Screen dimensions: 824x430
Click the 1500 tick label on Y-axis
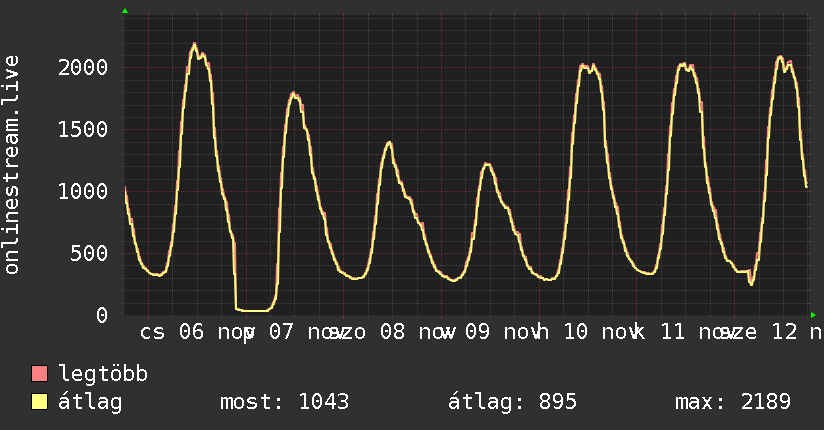point(84,129)
